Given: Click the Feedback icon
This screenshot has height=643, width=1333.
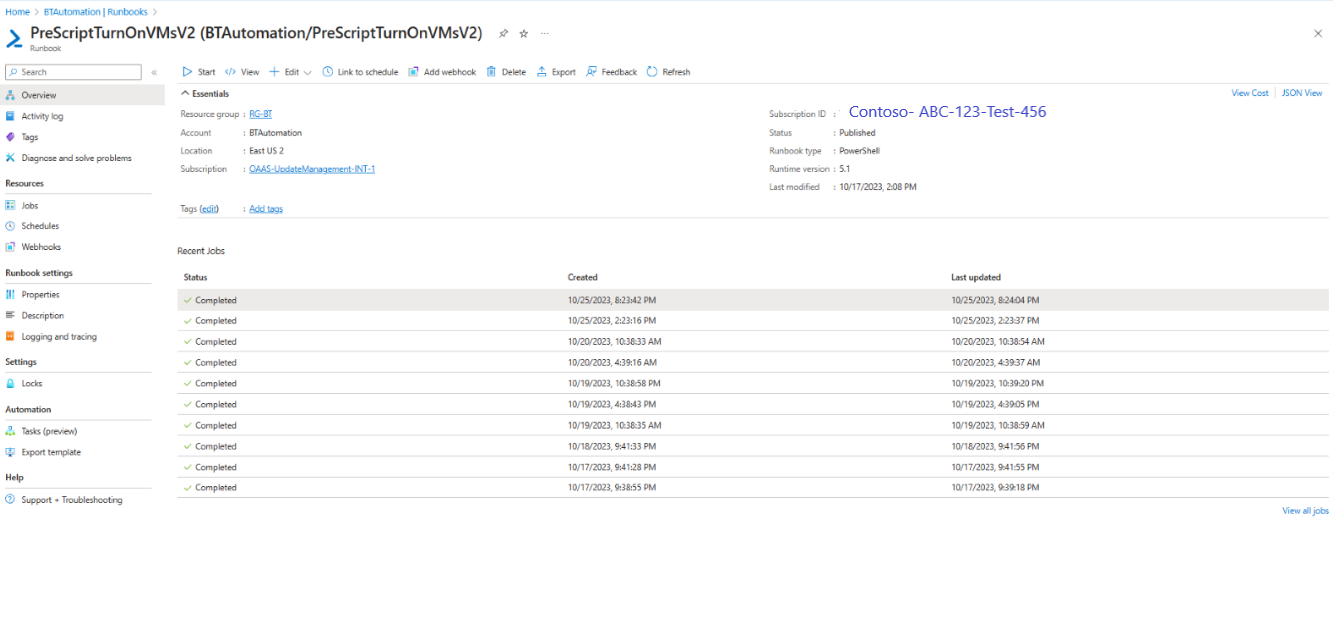Looking at the screenshot, I should 592,72.
